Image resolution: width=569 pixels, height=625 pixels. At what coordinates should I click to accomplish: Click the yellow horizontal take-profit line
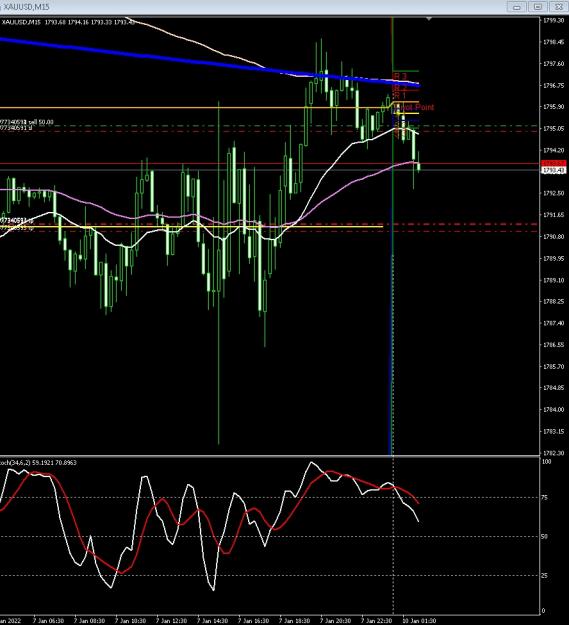191,227
